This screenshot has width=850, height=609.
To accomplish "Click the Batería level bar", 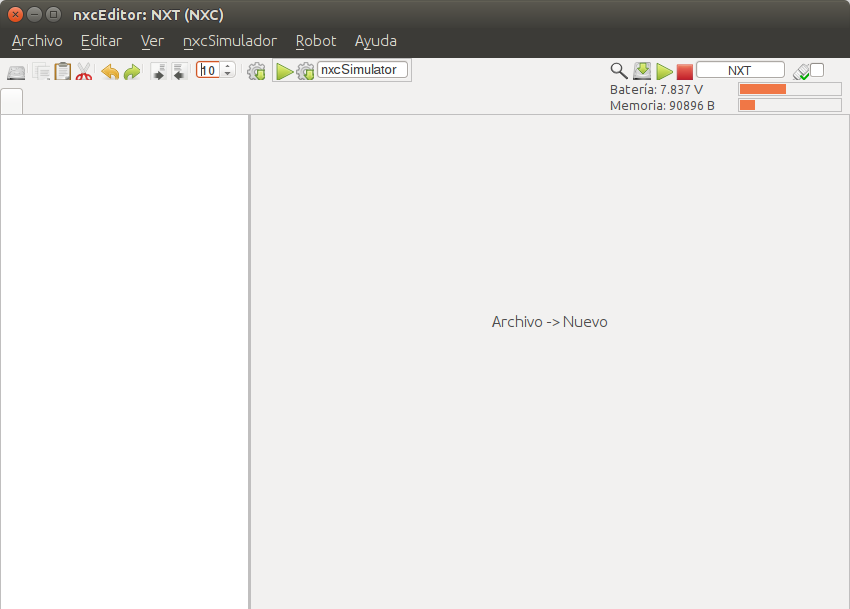I will [790, 89].
